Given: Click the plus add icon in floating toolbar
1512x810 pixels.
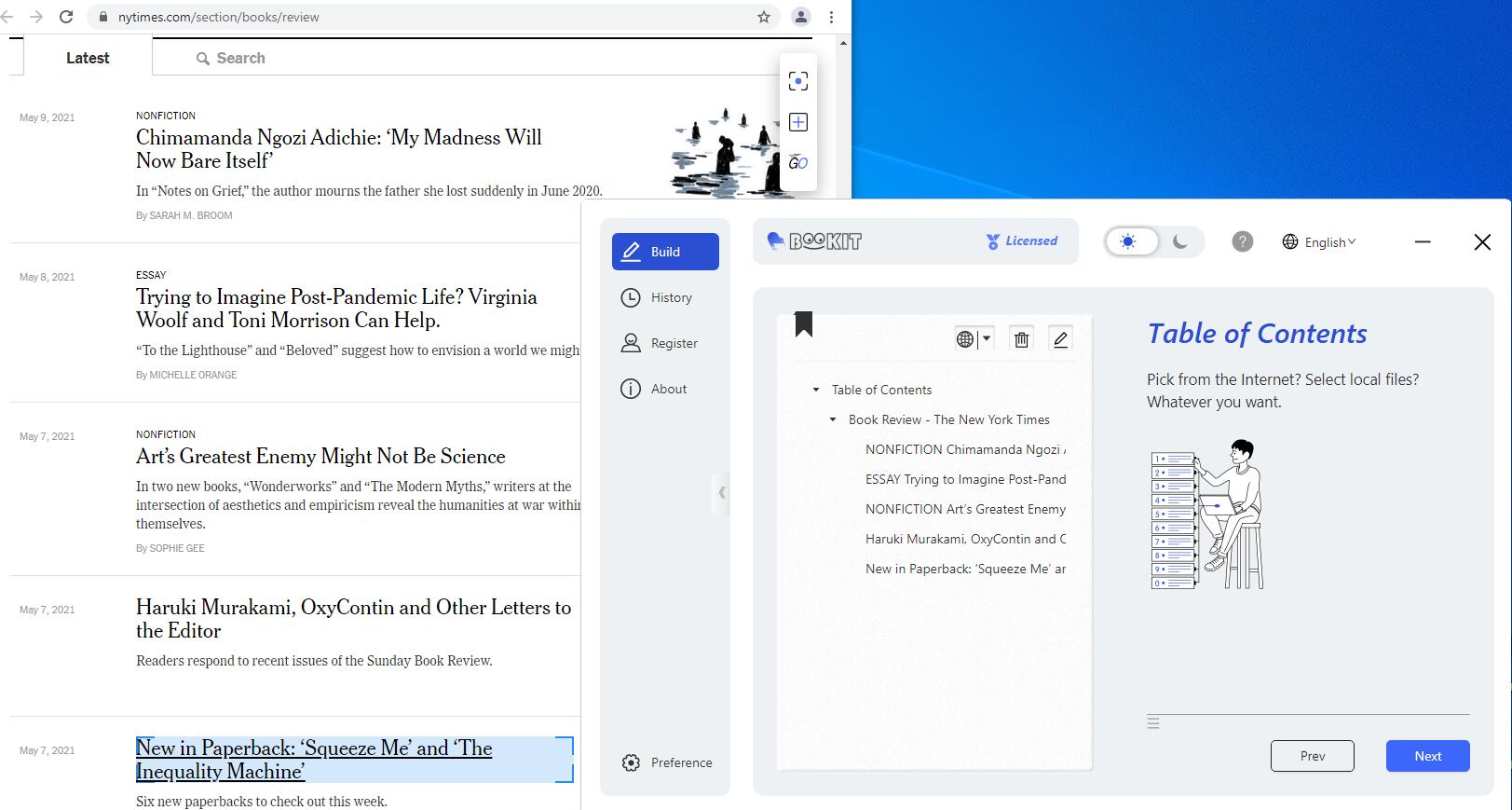Looking at the screenshot, I should point(798,122).
